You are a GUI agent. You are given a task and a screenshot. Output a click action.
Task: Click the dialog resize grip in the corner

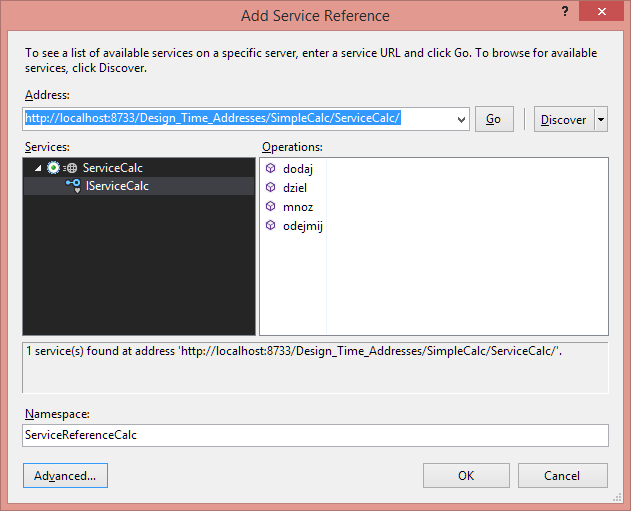[617, 498]
